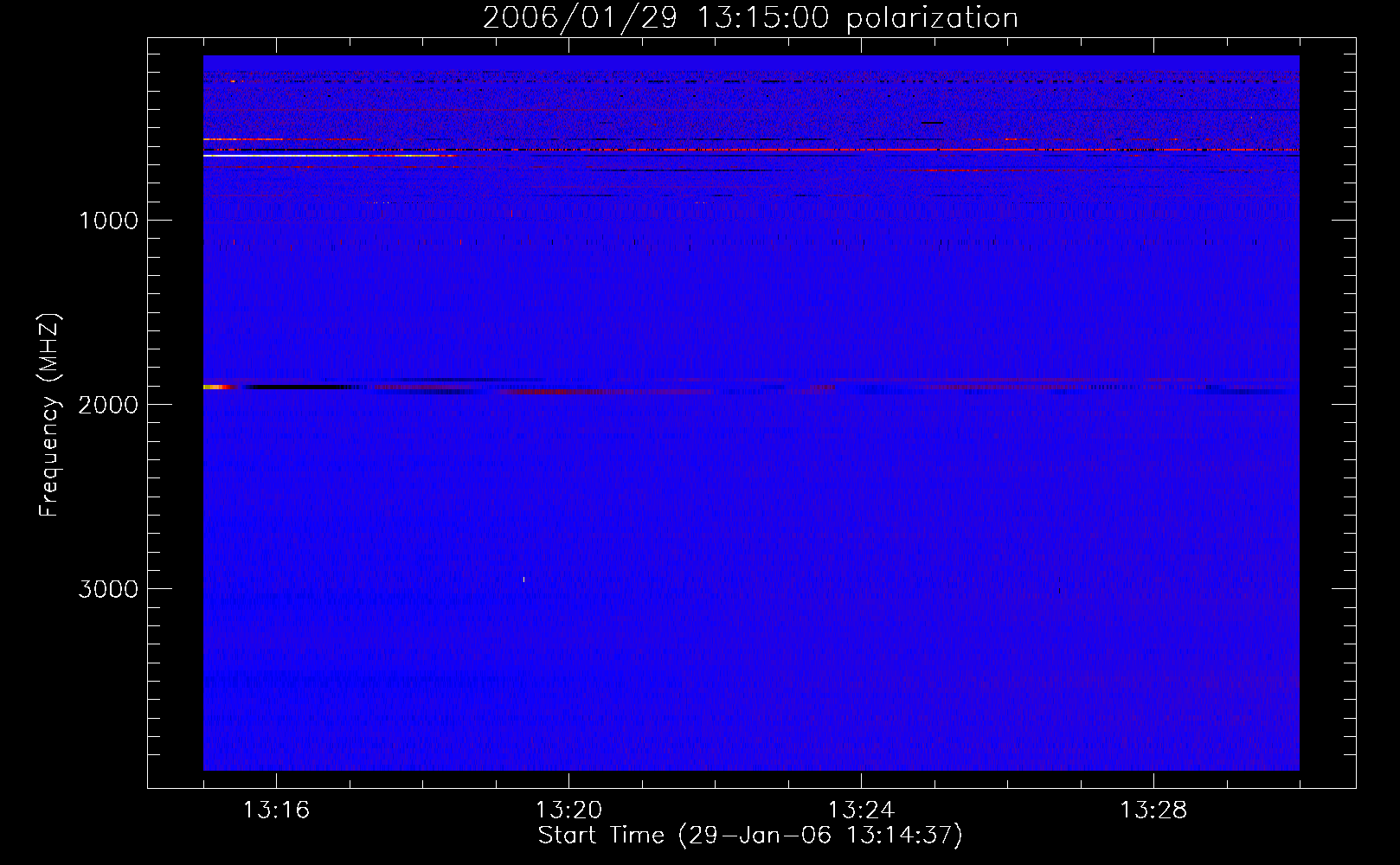Screen dimensions: 1400x865
Task: Click the '13:20' time tick label
Action: 568,811
